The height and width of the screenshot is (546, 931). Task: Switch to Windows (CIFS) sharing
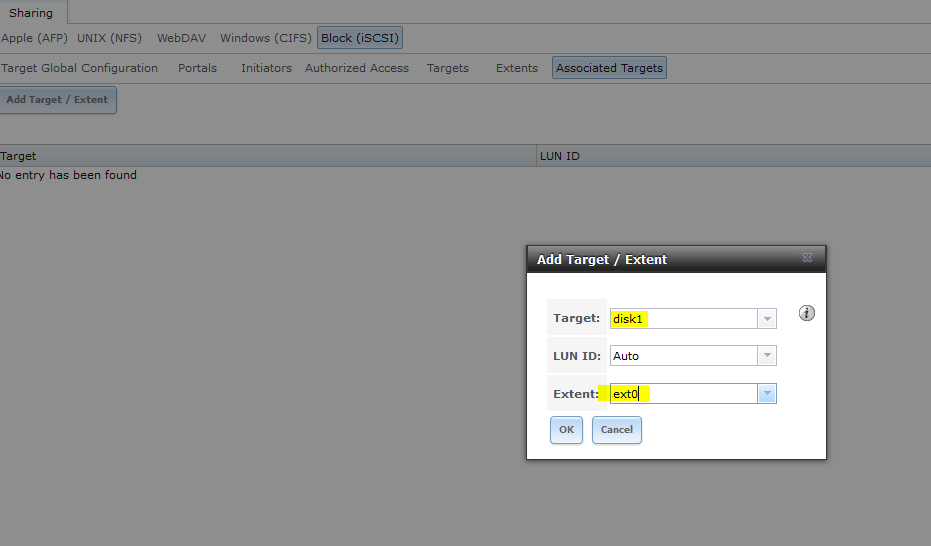click(x=265, y=38)
